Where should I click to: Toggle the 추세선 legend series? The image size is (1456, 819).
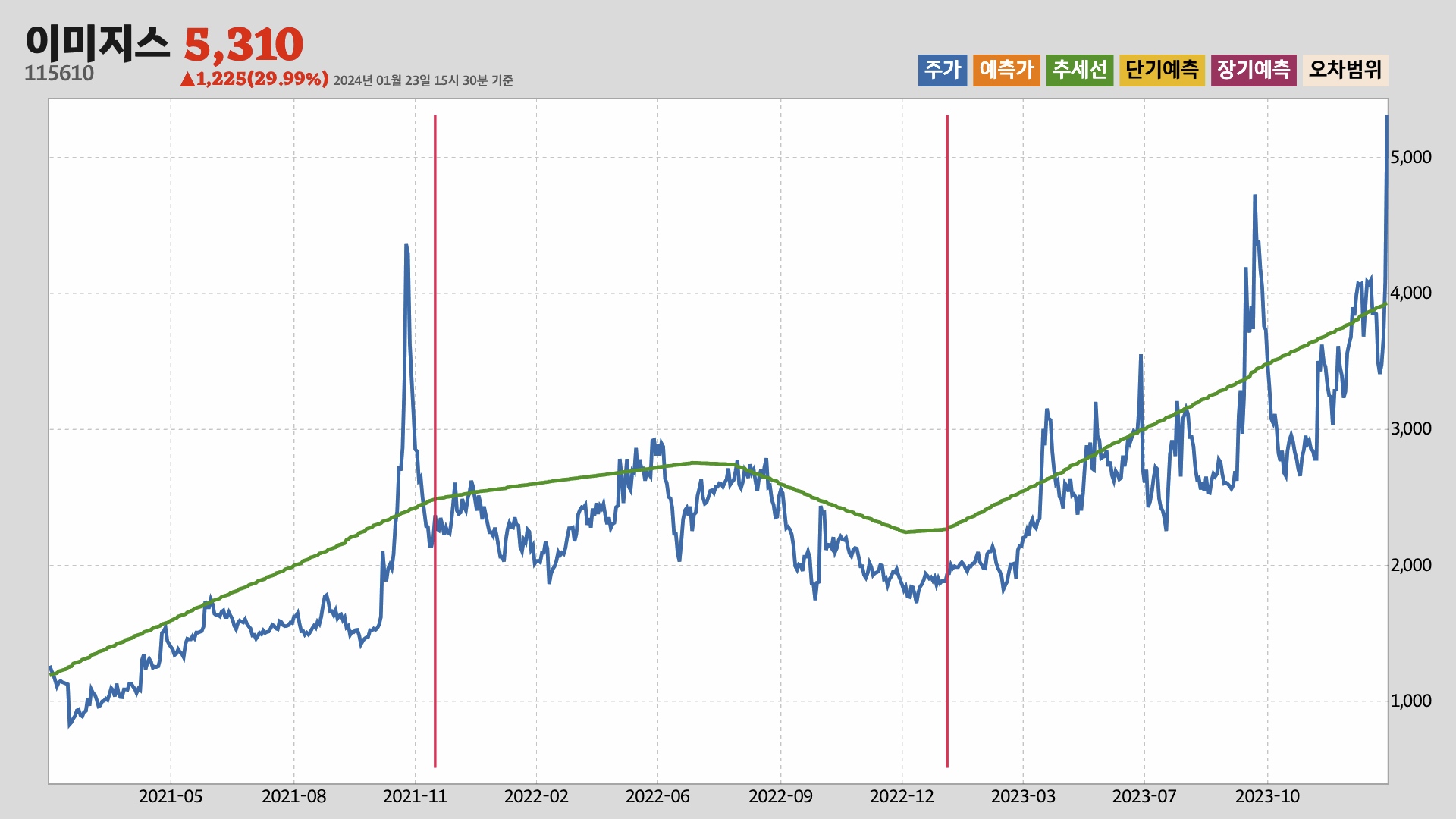pyautogui.click(x=1080, y=70)
